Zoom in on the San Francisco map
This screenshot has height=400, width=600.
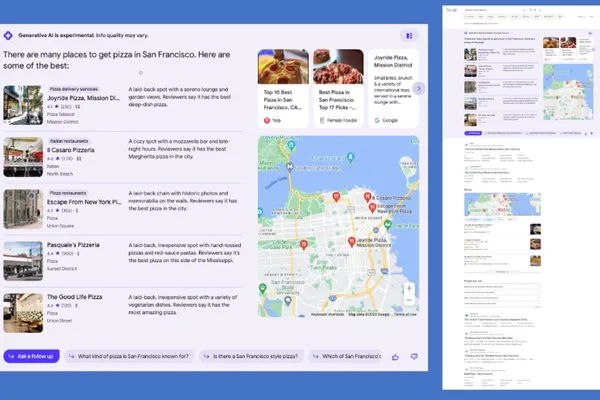(x=409, y=289)
